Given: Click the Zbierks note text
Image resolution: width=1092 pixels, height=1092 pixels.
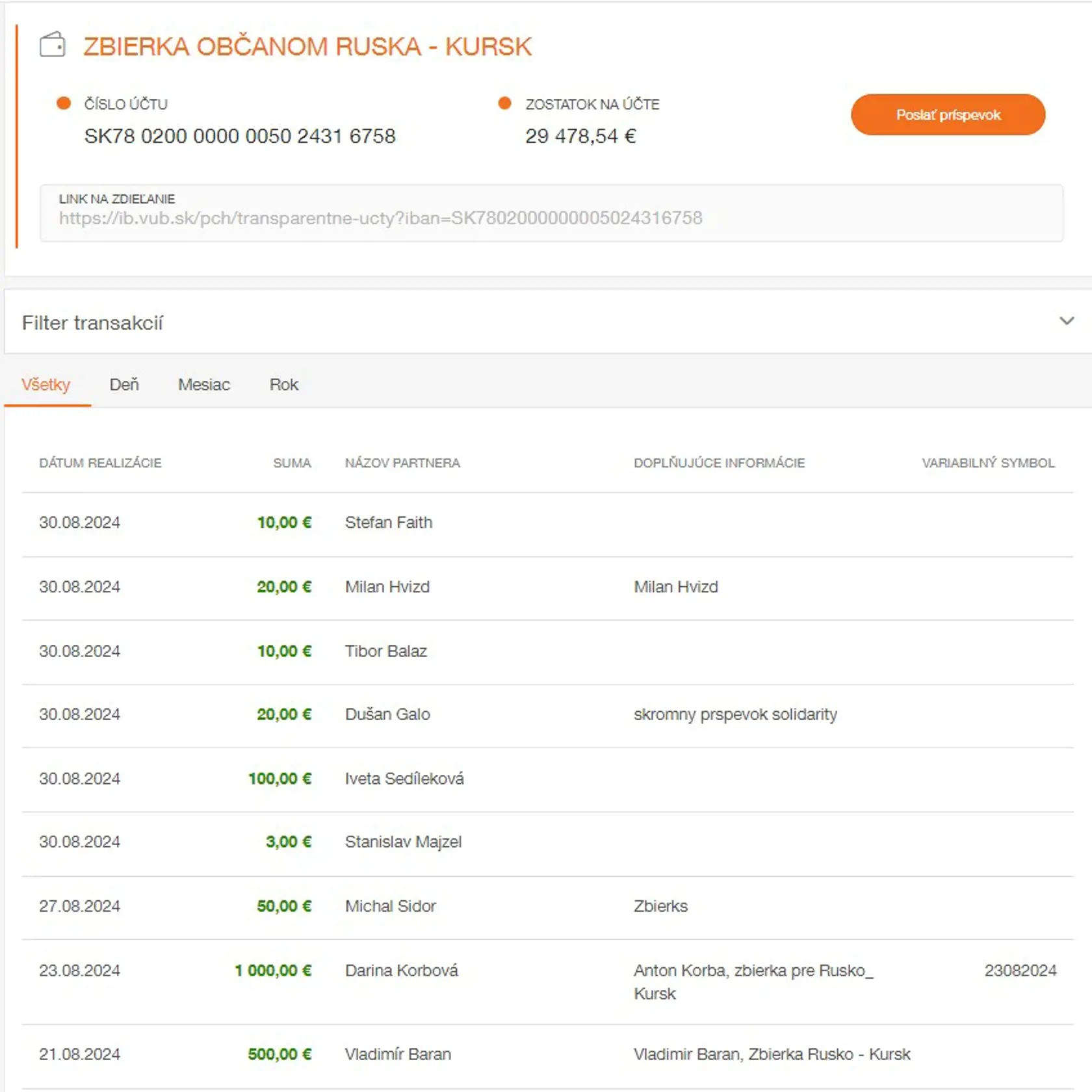Looking at the screenshot, I should [x=660, y=906].
